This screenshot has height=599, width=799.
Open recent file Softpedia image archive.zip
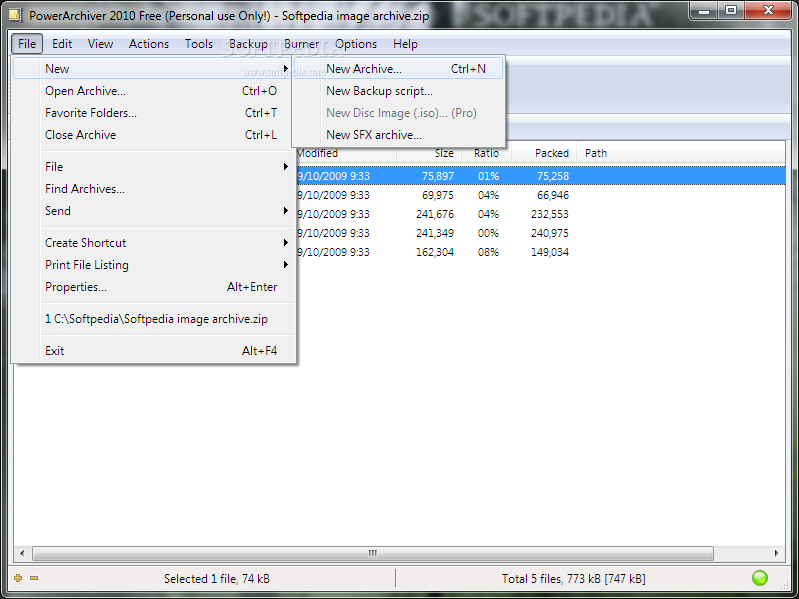(x=152, y=319)
